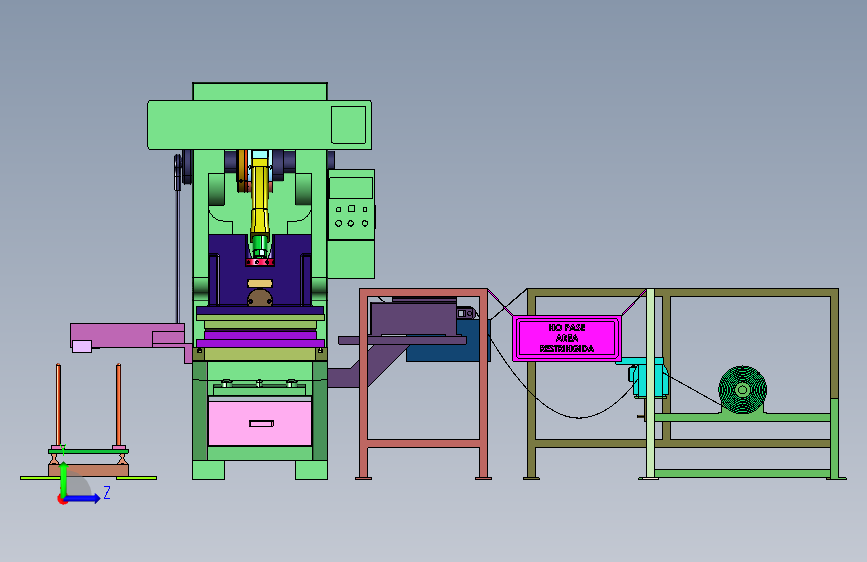Click the 'AREA' text on warning sign

click(567, 338)
